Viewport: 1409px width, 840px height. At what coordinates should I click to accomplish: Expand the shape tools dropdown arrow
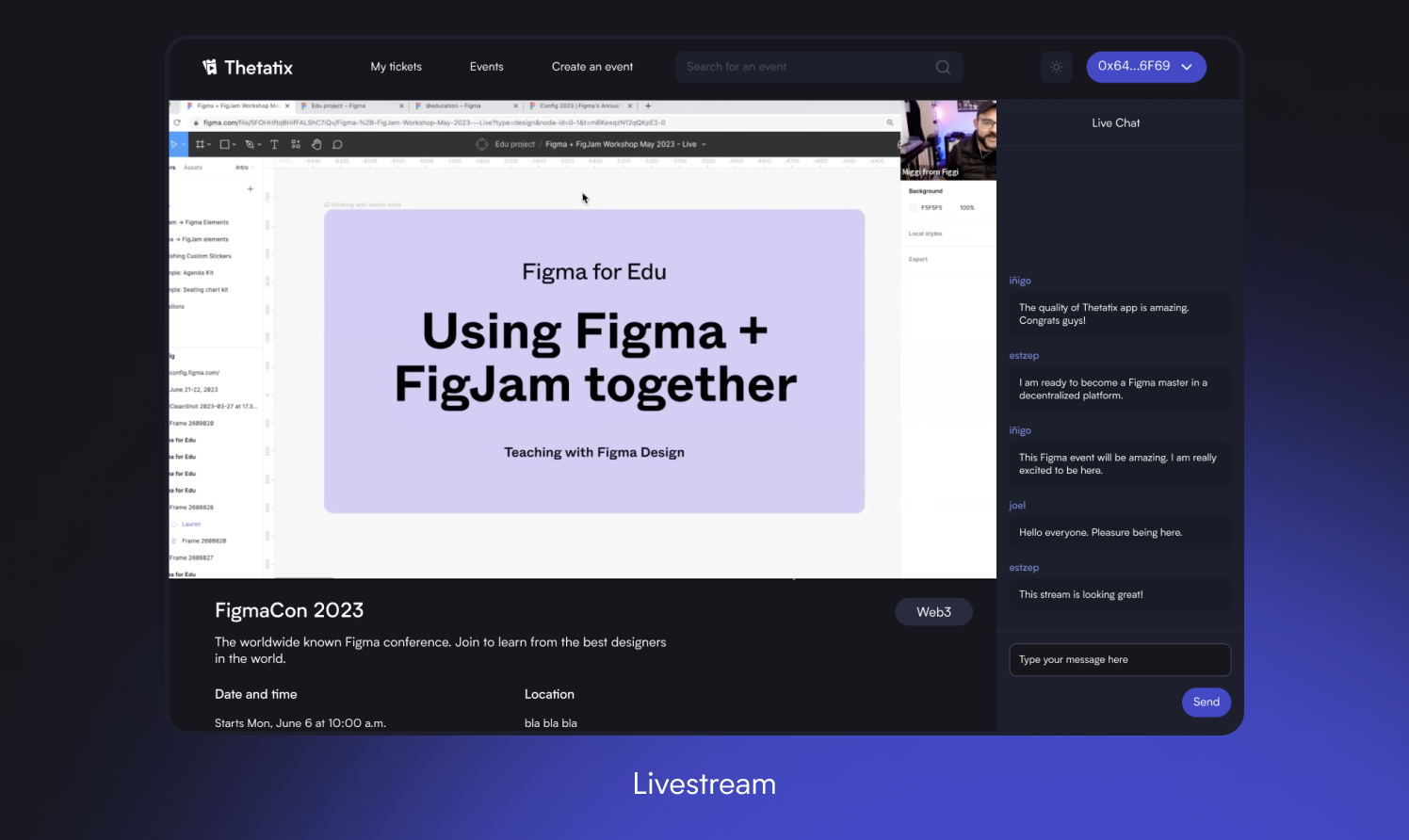(x=235, y=145)
